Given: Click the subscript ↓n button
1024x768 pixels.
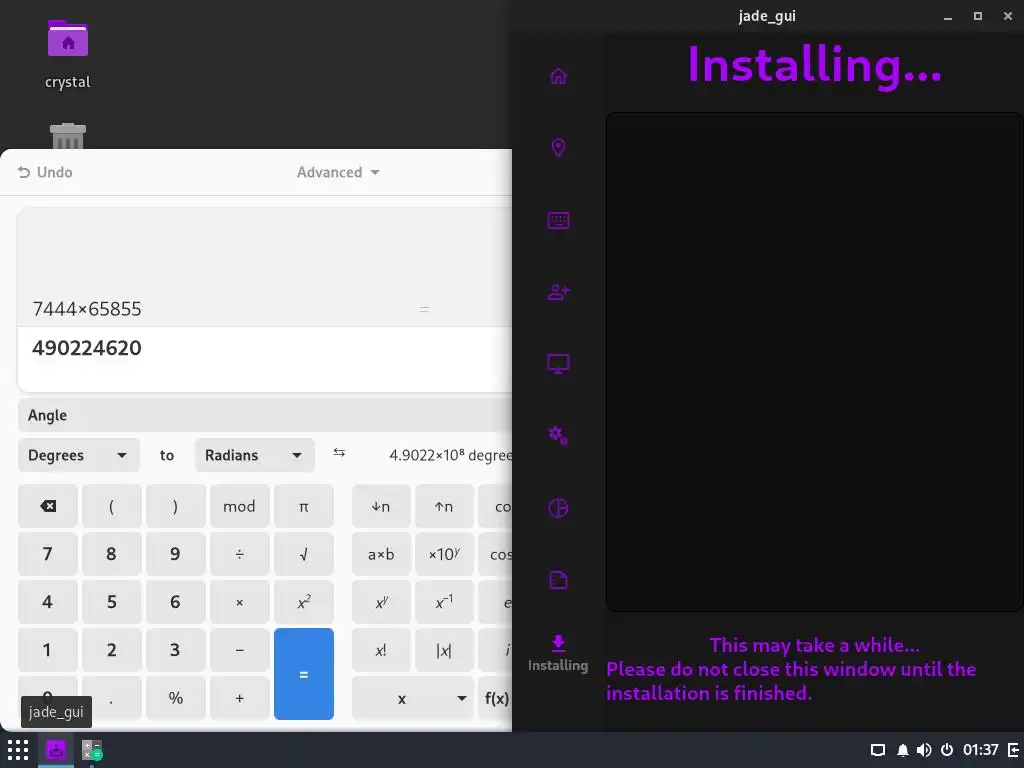Looking at the screenshot, I should (381, 506).
